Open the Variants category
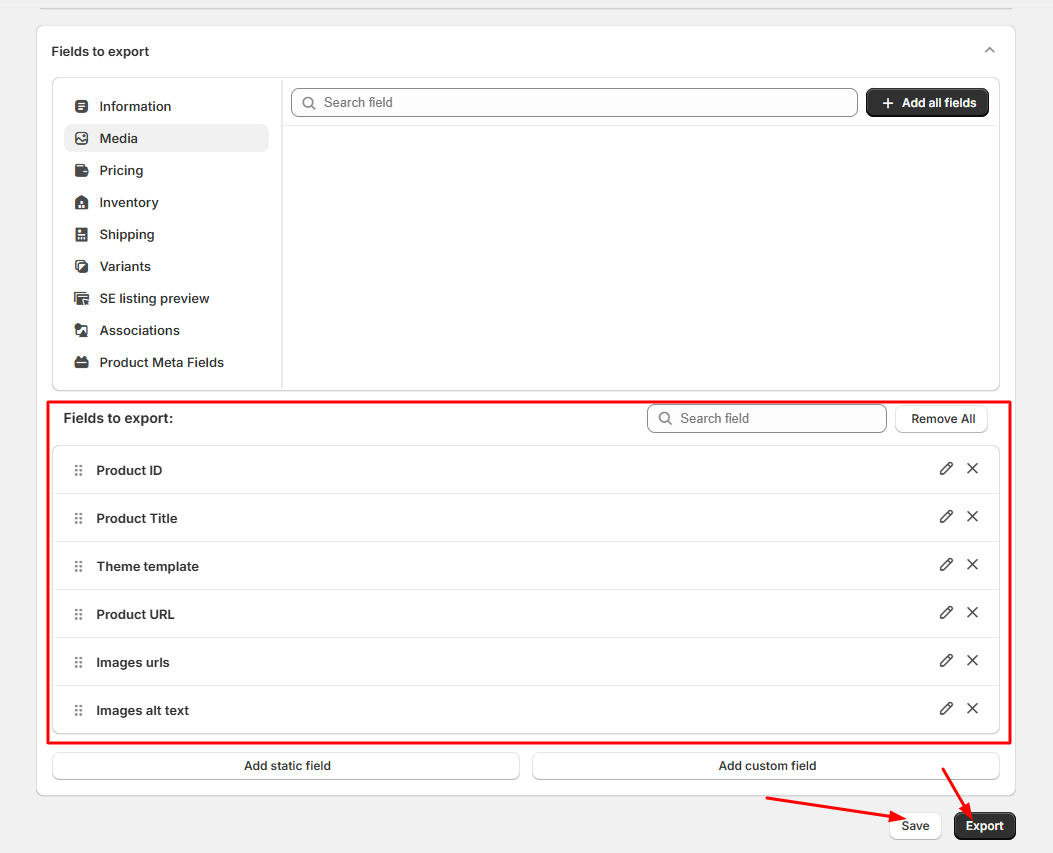This screenshot has width=1053, height=853. click(167, 267)
